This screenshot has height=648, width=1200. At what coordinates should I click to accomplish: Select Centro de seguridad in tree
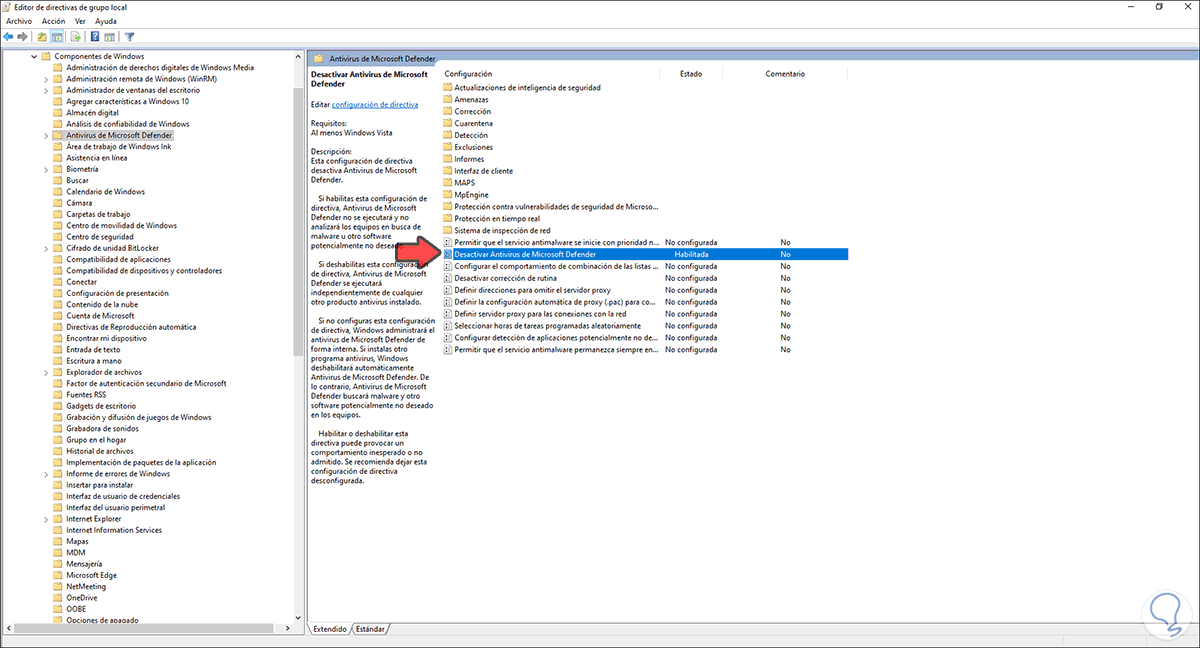[99, 237]
